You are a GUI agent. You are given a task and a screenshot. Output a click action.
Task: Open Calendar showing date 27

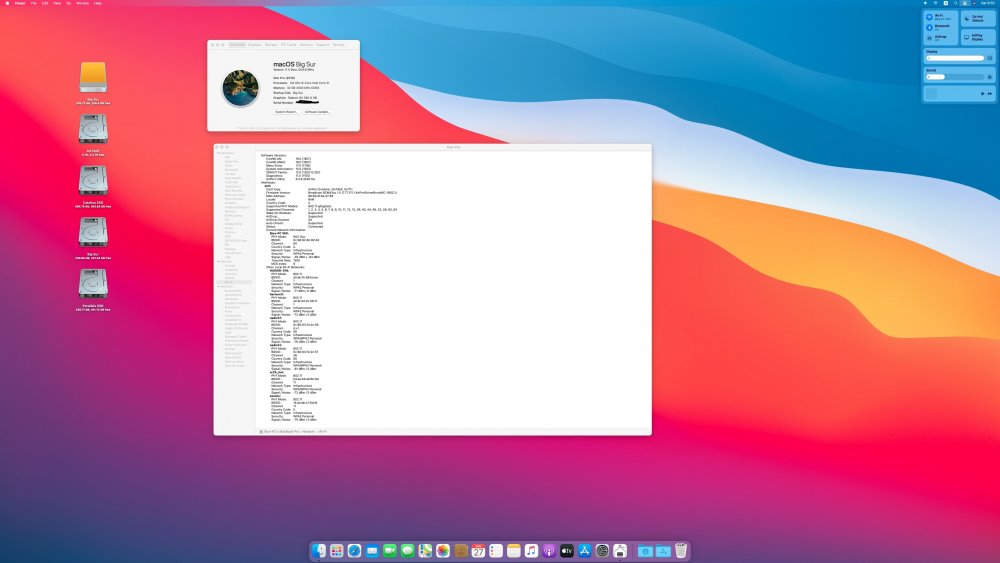[478, 550]
